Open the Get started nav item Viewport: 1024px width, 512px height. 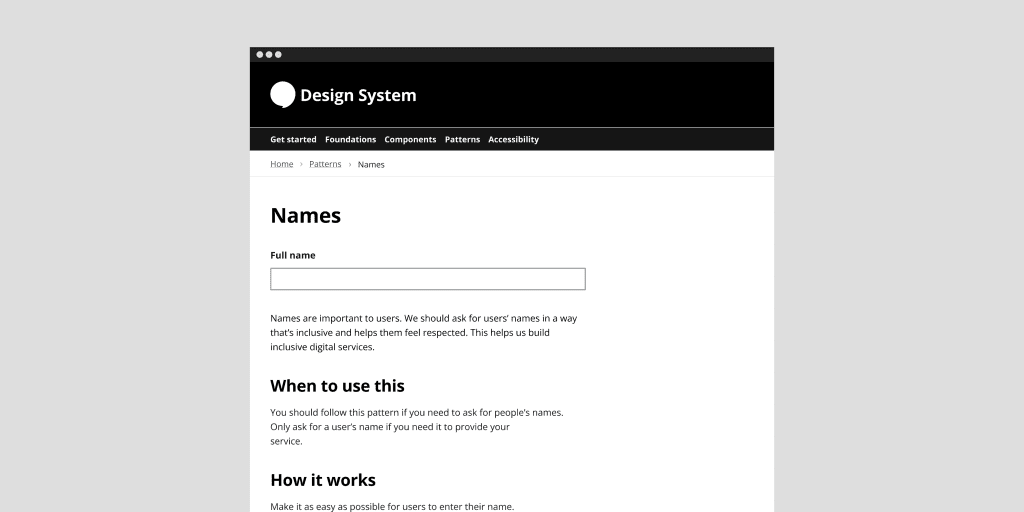coord(293,140)
